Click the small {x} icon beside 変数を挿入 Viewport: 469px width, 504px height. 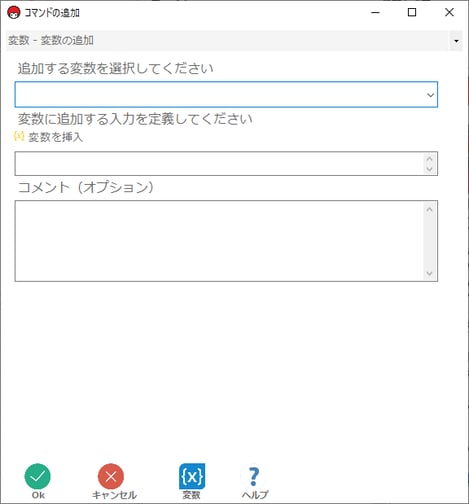[x=19, y=136]
